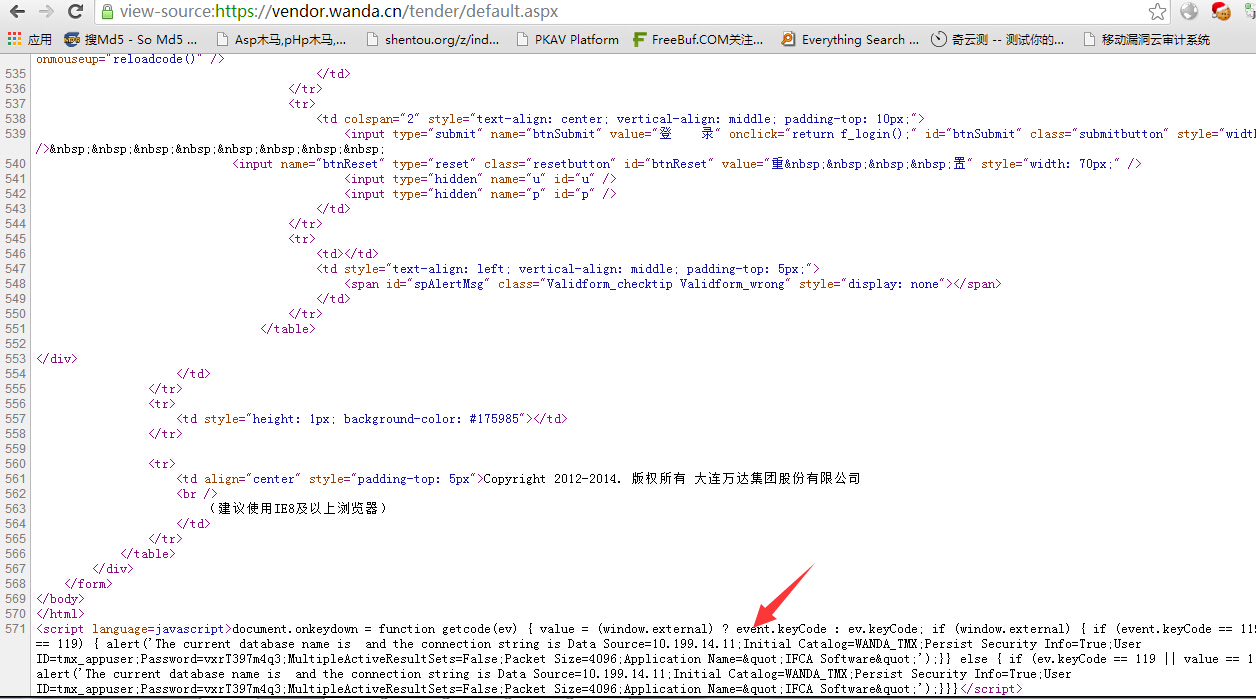
Task: Click the spAlertMsg span line
Action: pos(672,284)
